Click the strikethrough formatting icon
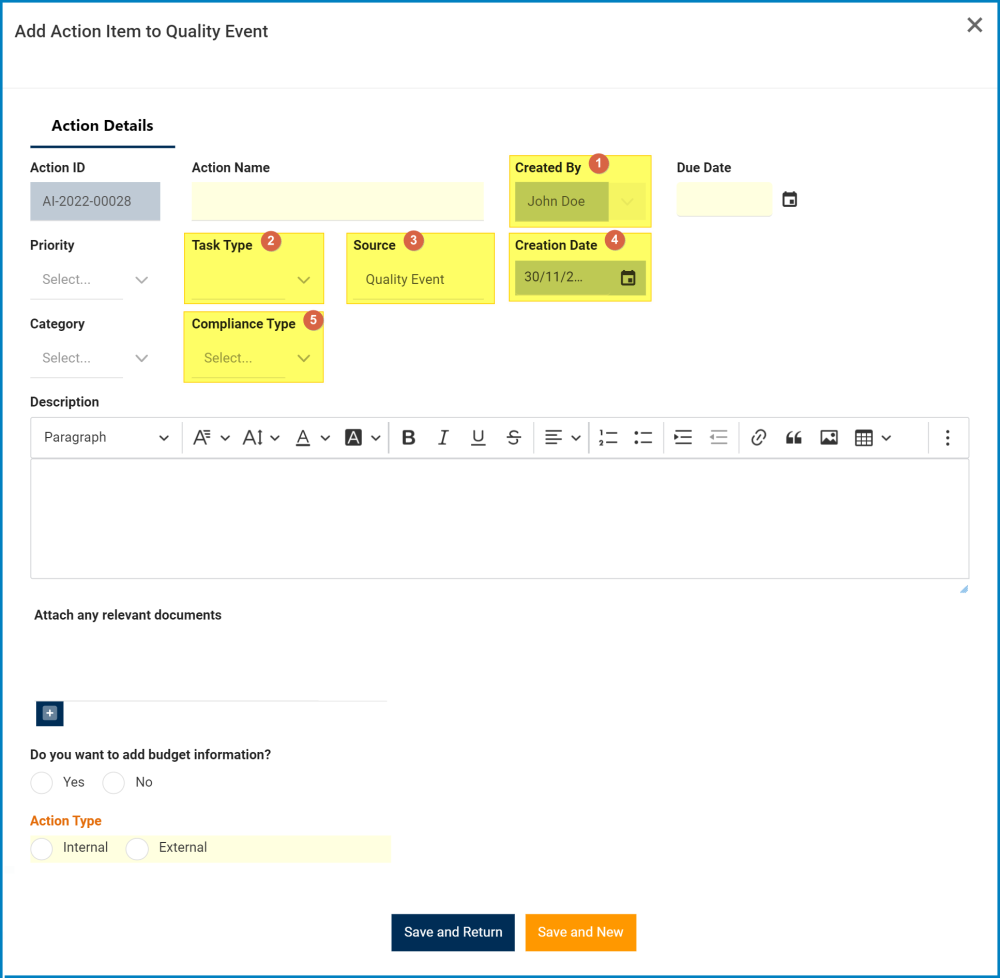The width and height of the screenshot is (1000, 978). pos(513,438)
